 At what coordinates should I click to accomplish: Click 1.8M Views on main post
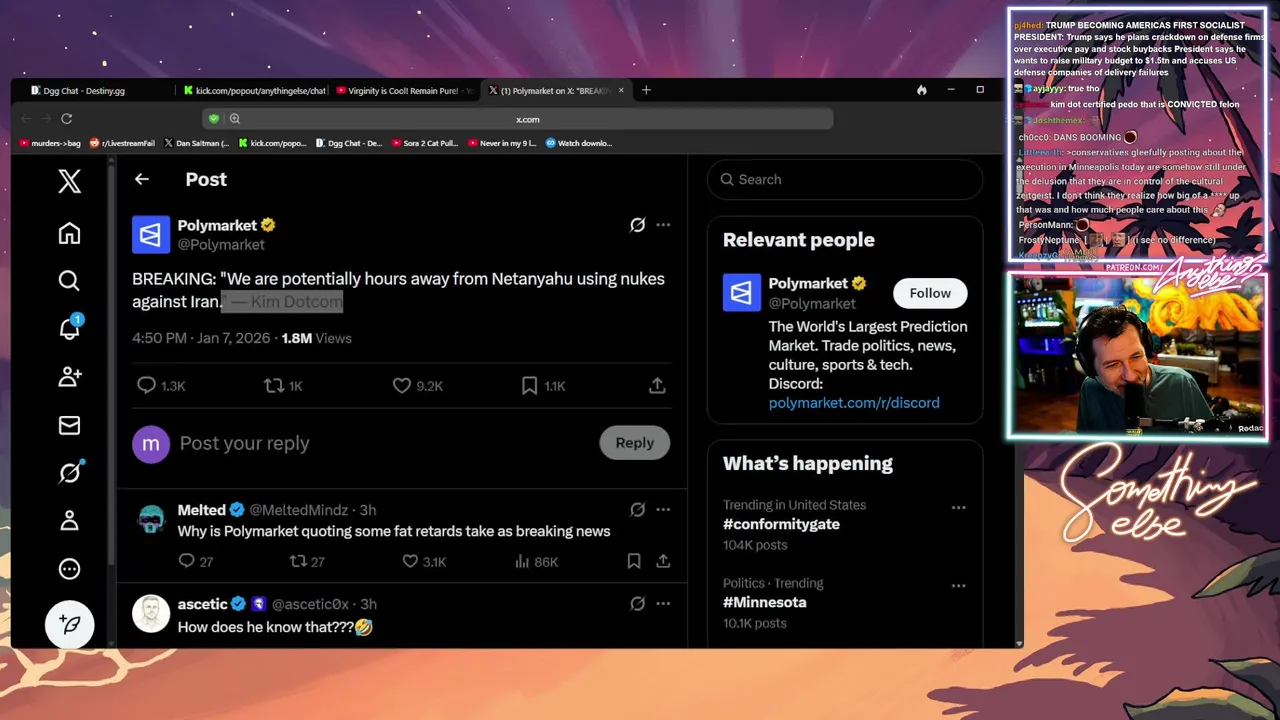pyautogui.click(x=316, y=338)
